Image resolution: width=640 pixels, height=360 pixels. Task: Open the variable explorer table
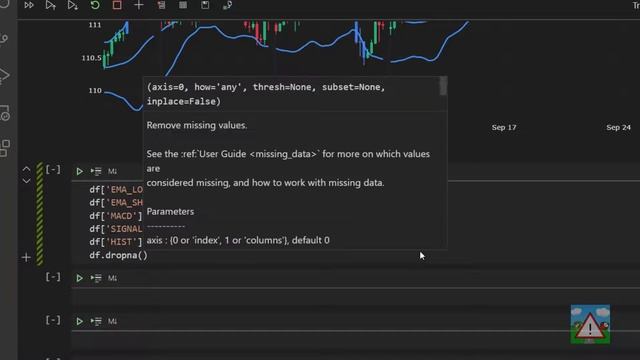pos(183,5)
